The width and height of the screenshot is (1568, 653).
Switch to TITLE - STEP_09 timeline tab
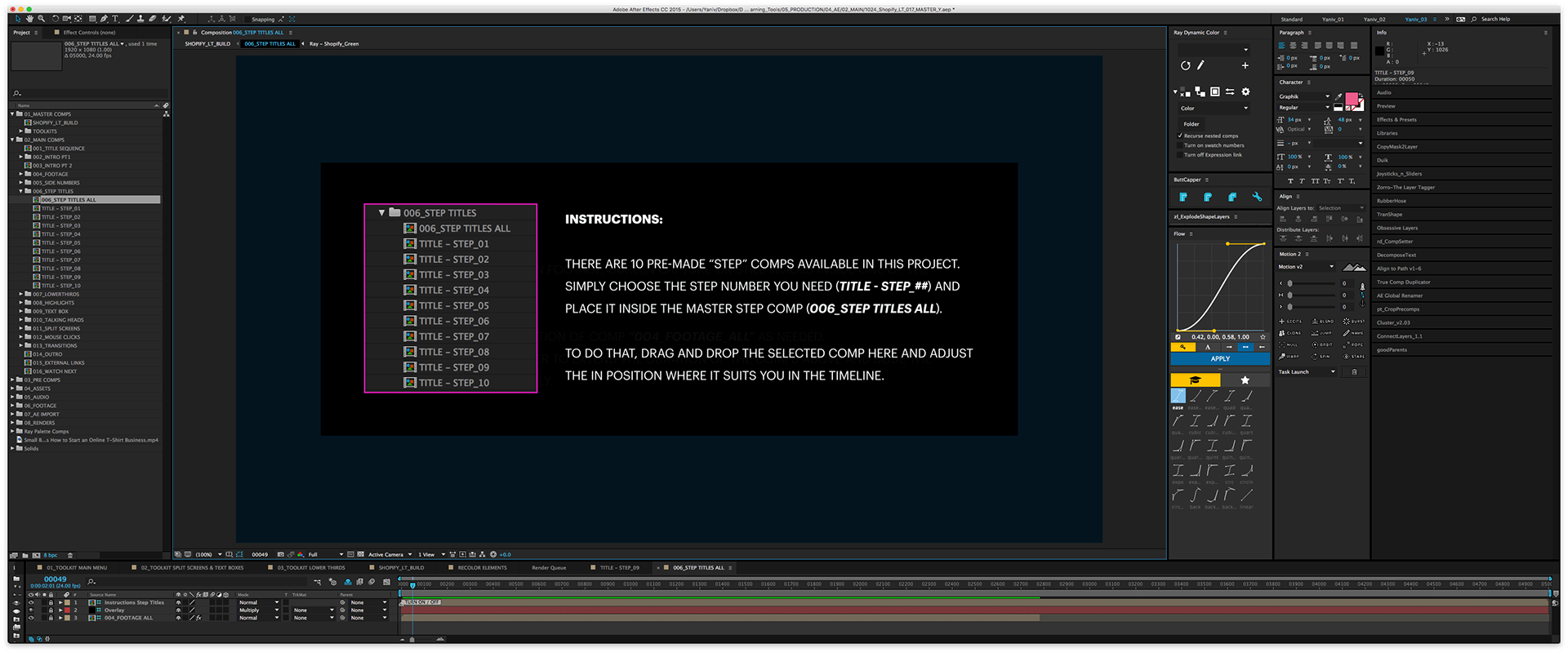[x=620, y=567]
